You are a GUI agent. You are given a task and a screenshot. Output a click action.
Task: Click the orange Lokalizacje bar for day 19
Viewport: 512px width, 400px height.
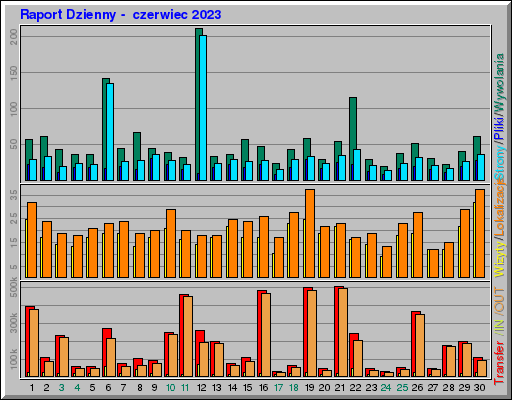(x=310, y=233)
